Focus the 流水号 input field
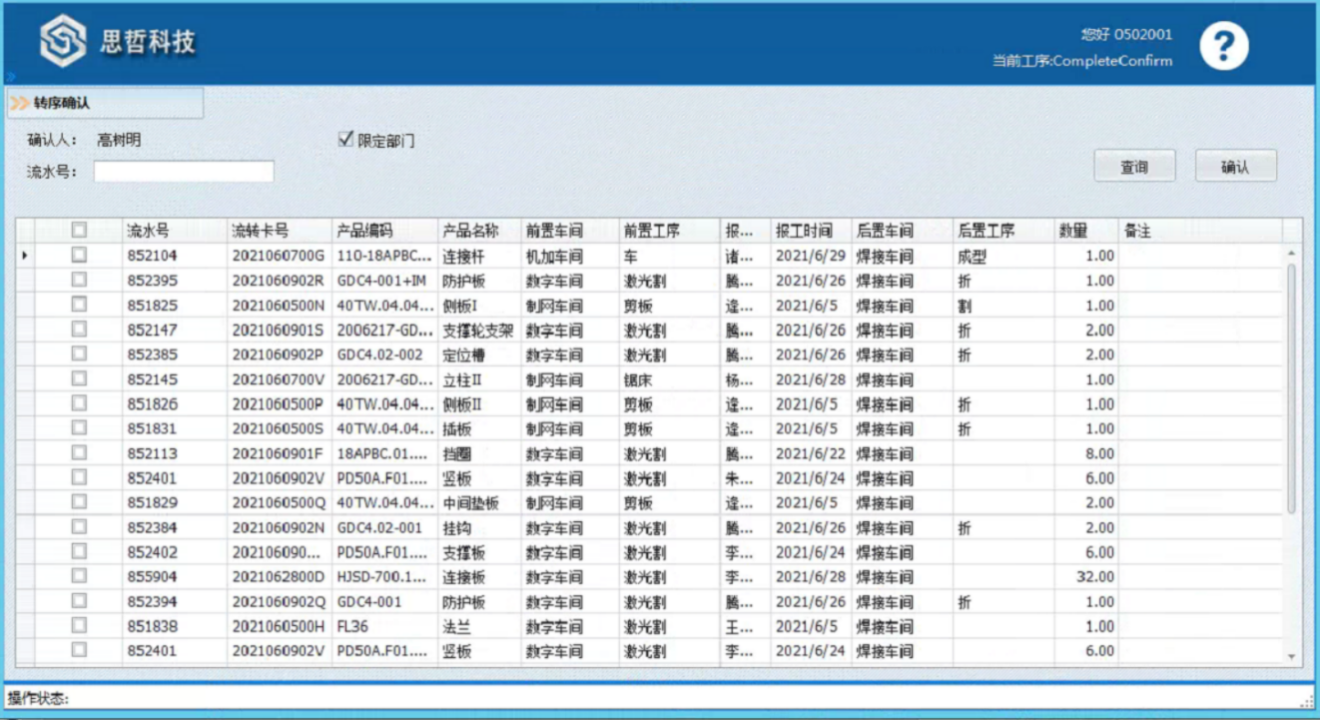This screenshot has width=1320, height=720. tap(184, 172)
